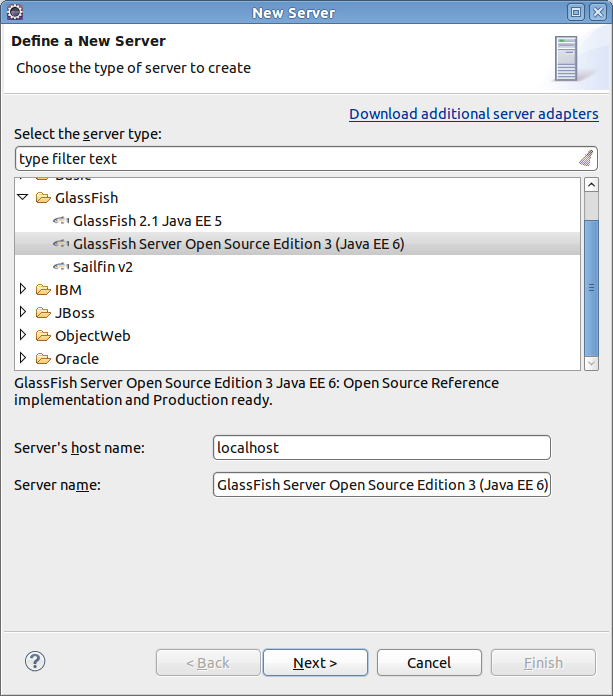Click the JBoss folder icon

point(43,312)
